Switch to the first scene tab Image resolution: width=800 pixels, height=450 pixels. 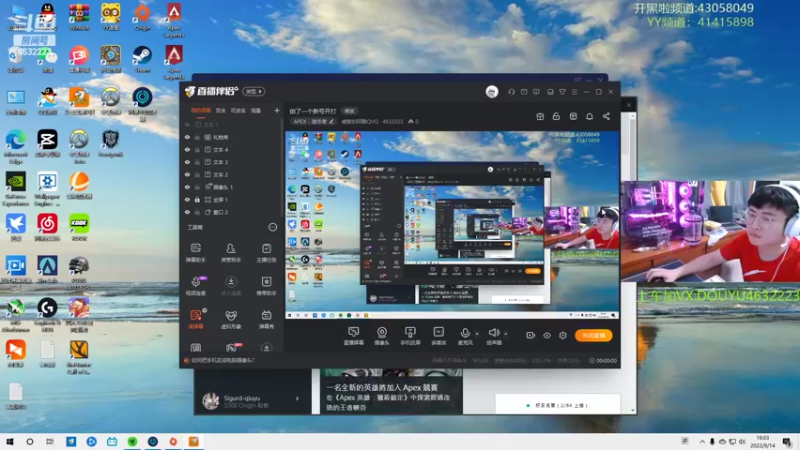pyautogui.click(x=201, y=110)
